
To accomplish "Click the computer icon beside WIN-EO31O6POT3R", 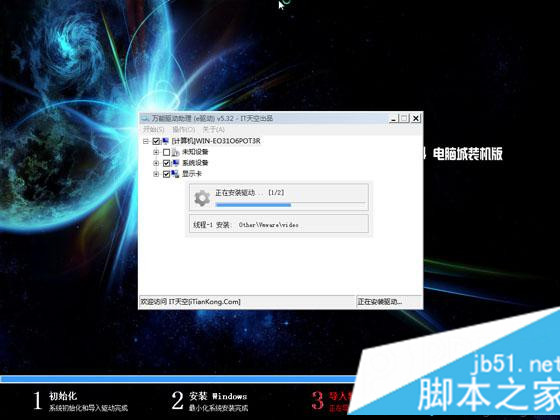I will click(x=165, y=141).
